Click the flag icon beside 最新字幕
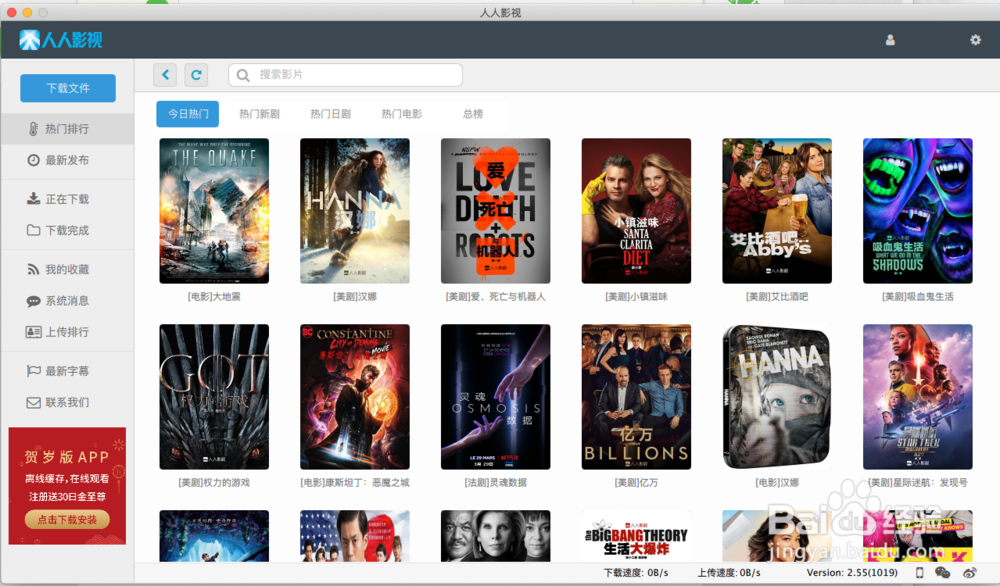This screenshot has height=586, width=1000. point(33,371)
